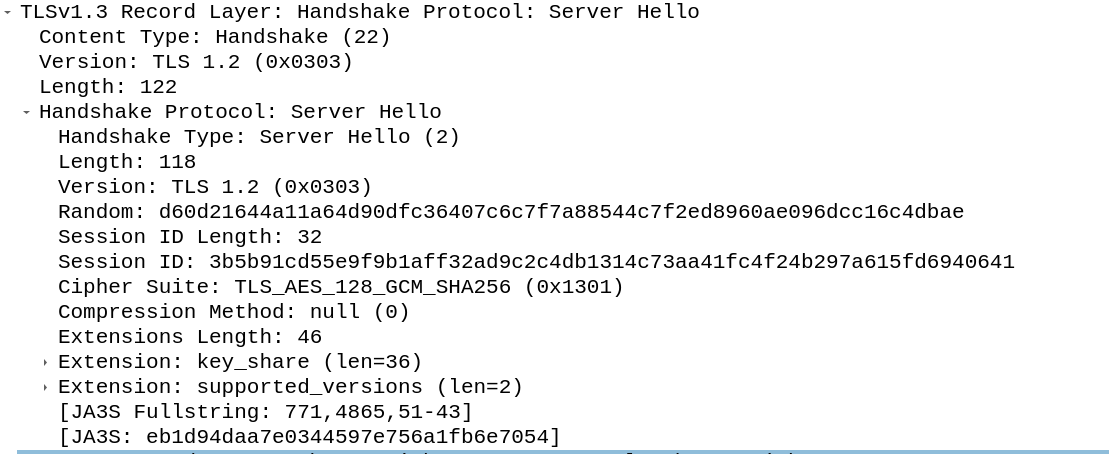Select the Session ID Length: 32 field
Viewport: 1109px width, 454px height.
pyautogui.click(x=189, y=237)
